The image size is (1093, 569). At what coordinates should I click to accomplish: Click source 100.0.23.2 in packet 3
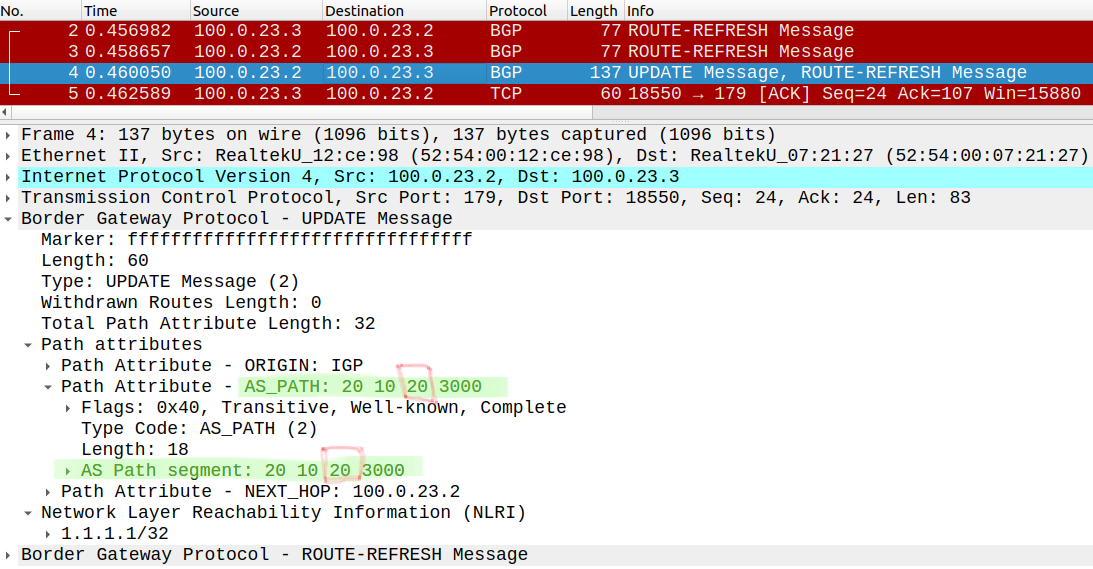click(x=247, y=52)
